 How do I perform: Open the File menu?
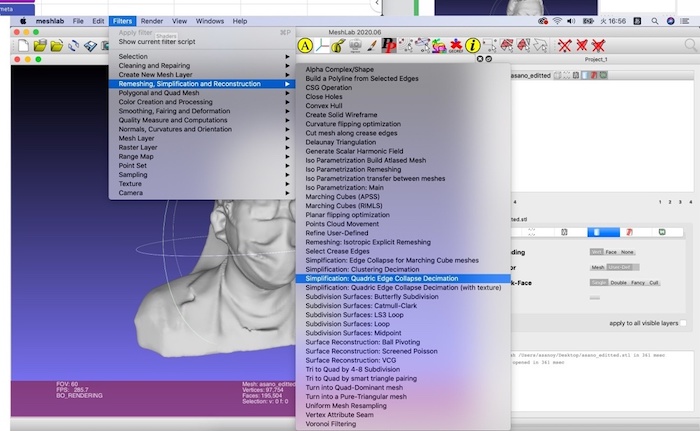(x=78, y=21)
